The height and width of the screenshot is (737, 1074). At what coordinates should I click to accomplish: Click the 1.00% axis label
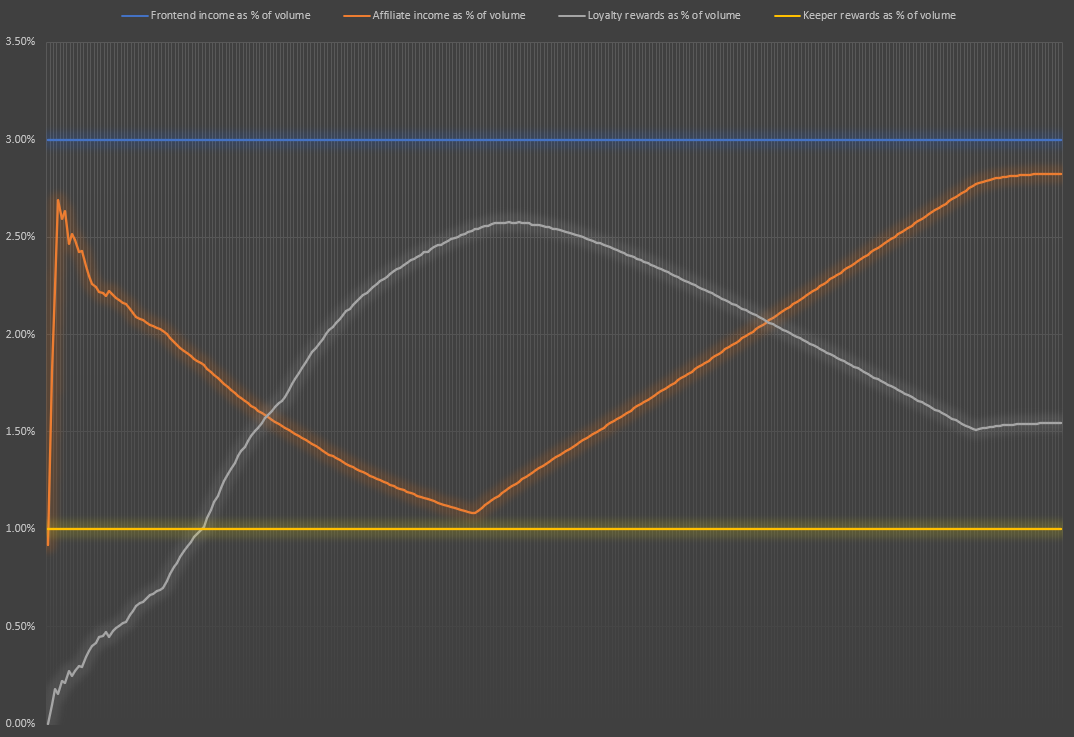coord(19,529)
